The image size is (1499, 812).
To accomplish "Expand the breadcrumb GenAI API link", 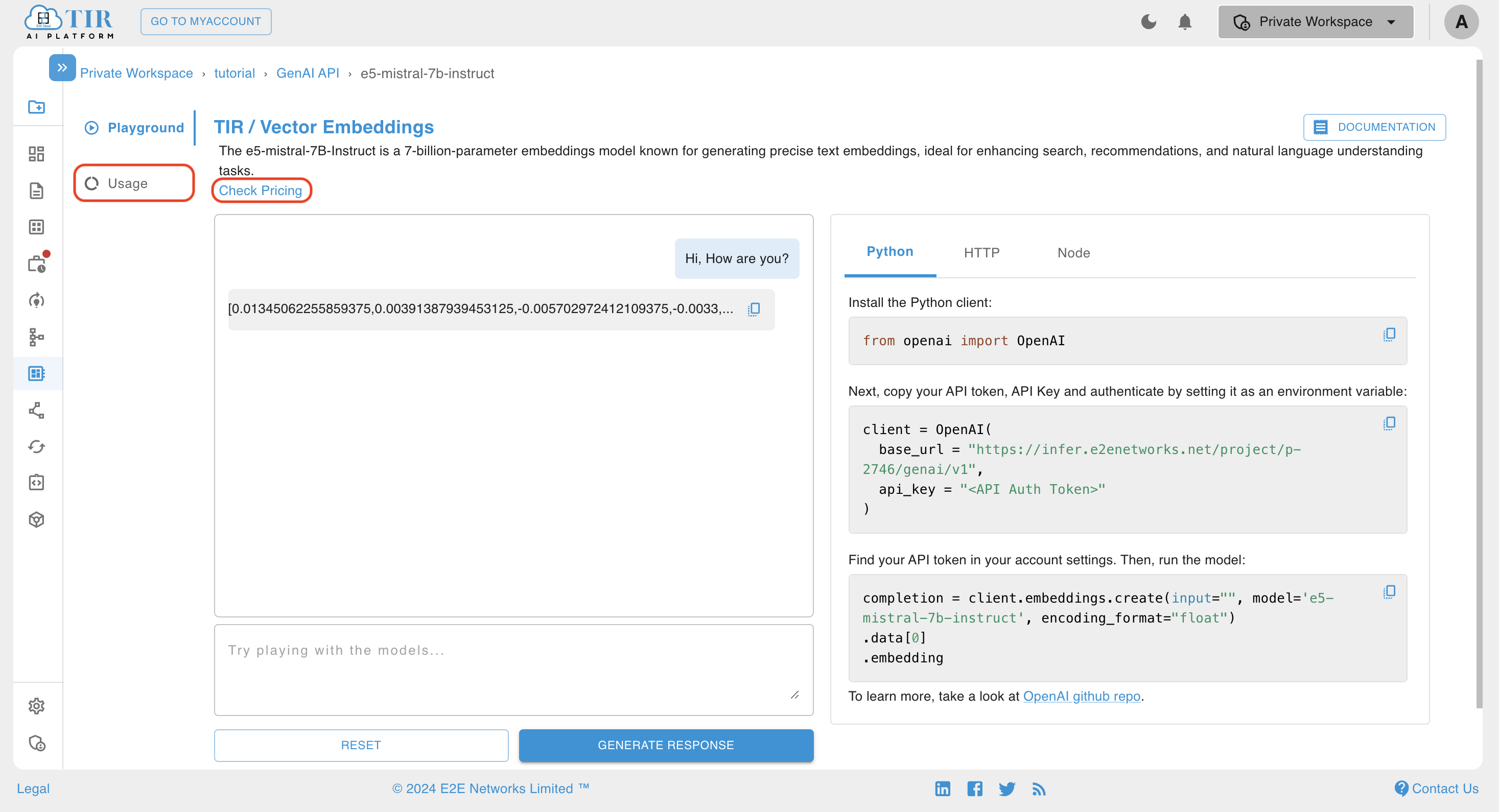I will click(308, 73).
